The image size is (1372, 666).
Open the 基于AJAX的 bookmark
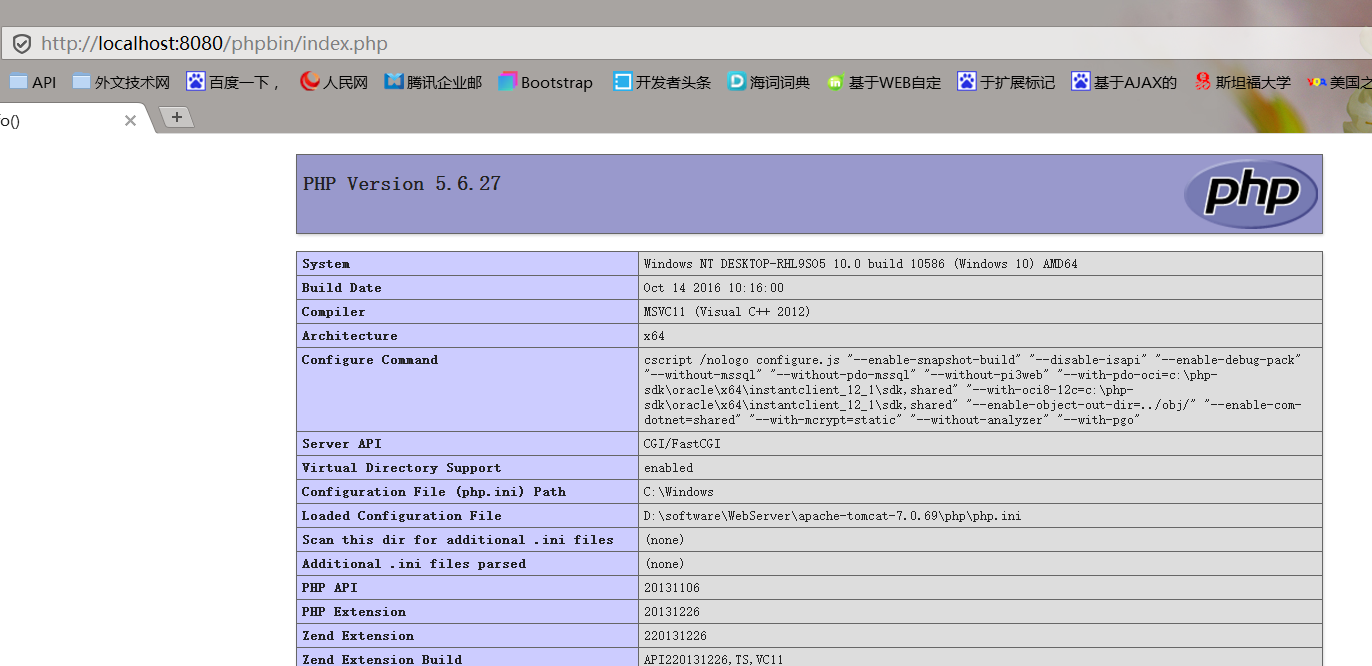click(x=1124, y=82)
